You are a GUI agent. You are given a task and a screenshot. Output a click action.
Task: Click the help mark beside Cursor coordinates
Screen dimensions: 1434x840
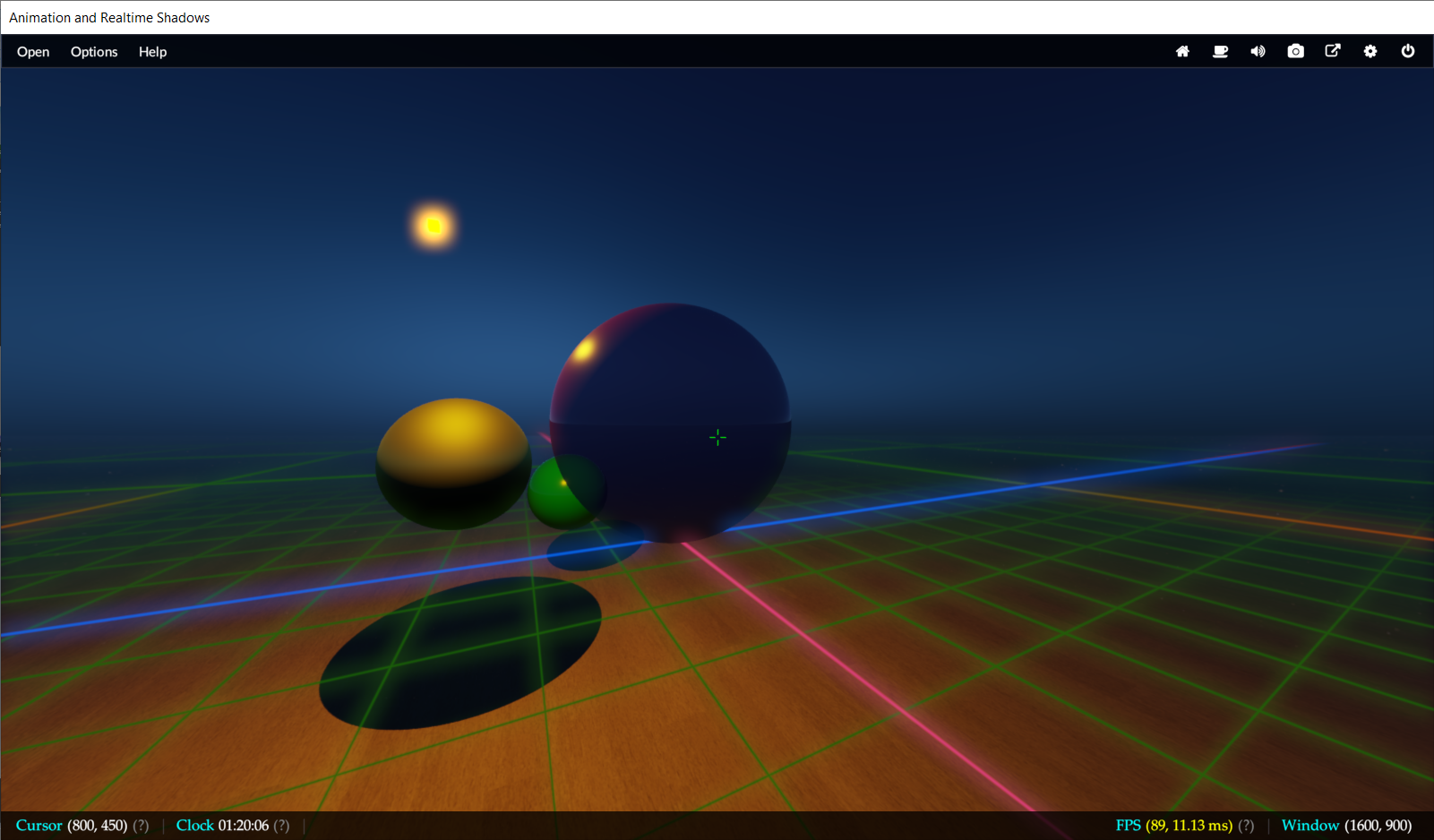click(x=141, y=826)
